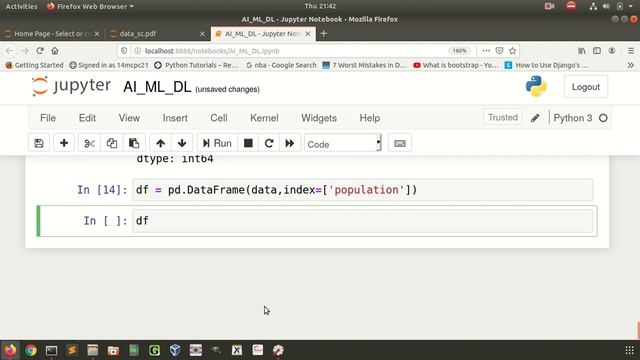
Task: Click the browser back arrow
Action: coord(9,51)
